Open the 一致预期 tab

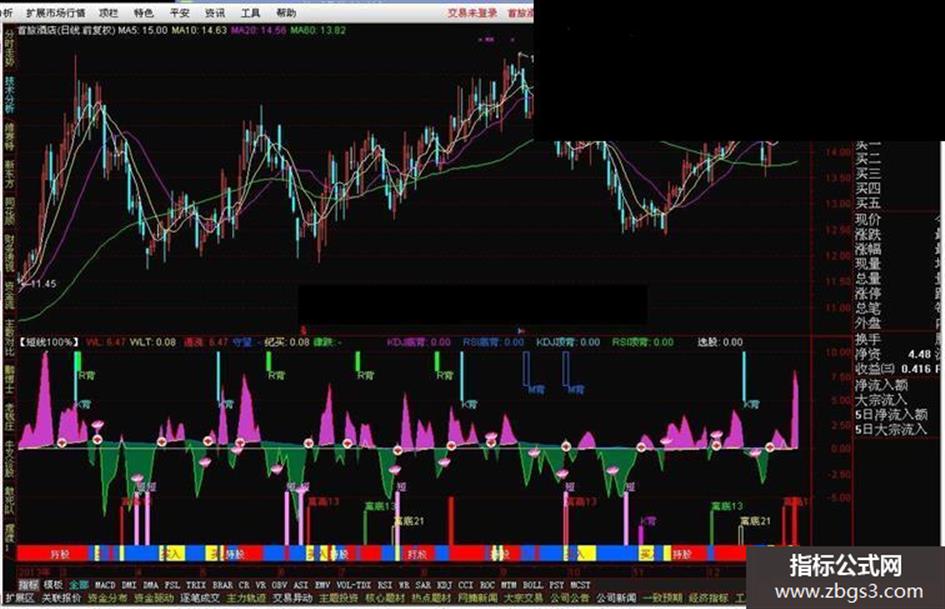pyautogui.click(x=662, y=598)
